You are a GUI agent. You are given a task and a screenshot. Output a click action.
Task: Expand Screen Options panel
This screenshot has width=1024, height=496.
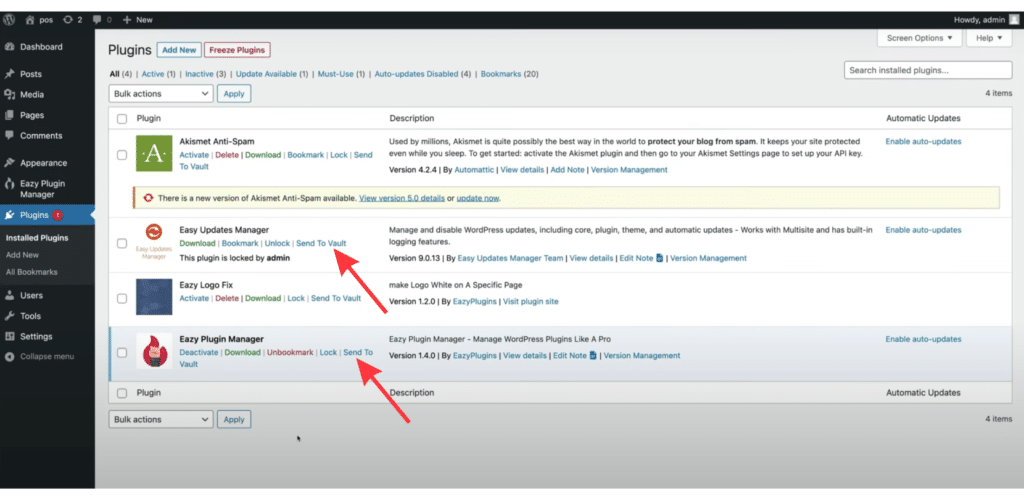[x=920, y=39]
